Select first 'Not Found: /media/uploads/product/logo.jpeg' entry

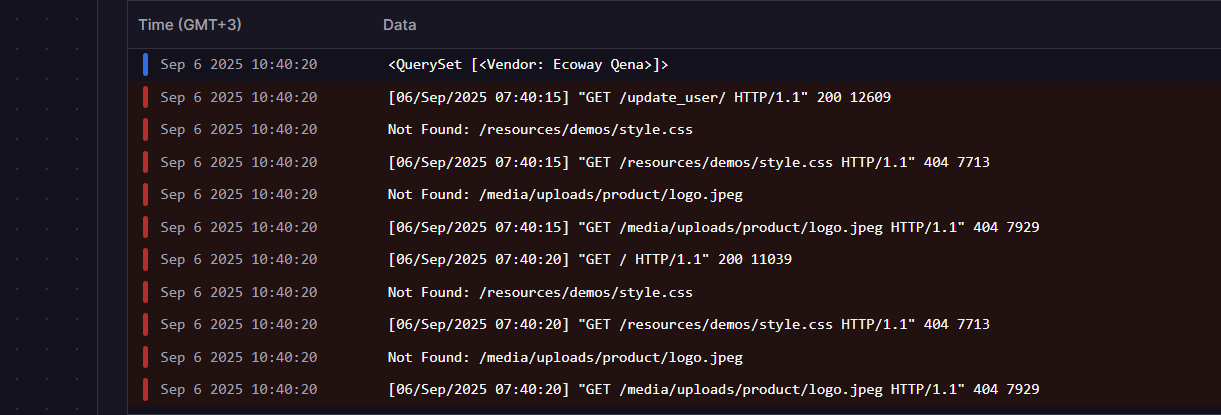tap(564, 195)
